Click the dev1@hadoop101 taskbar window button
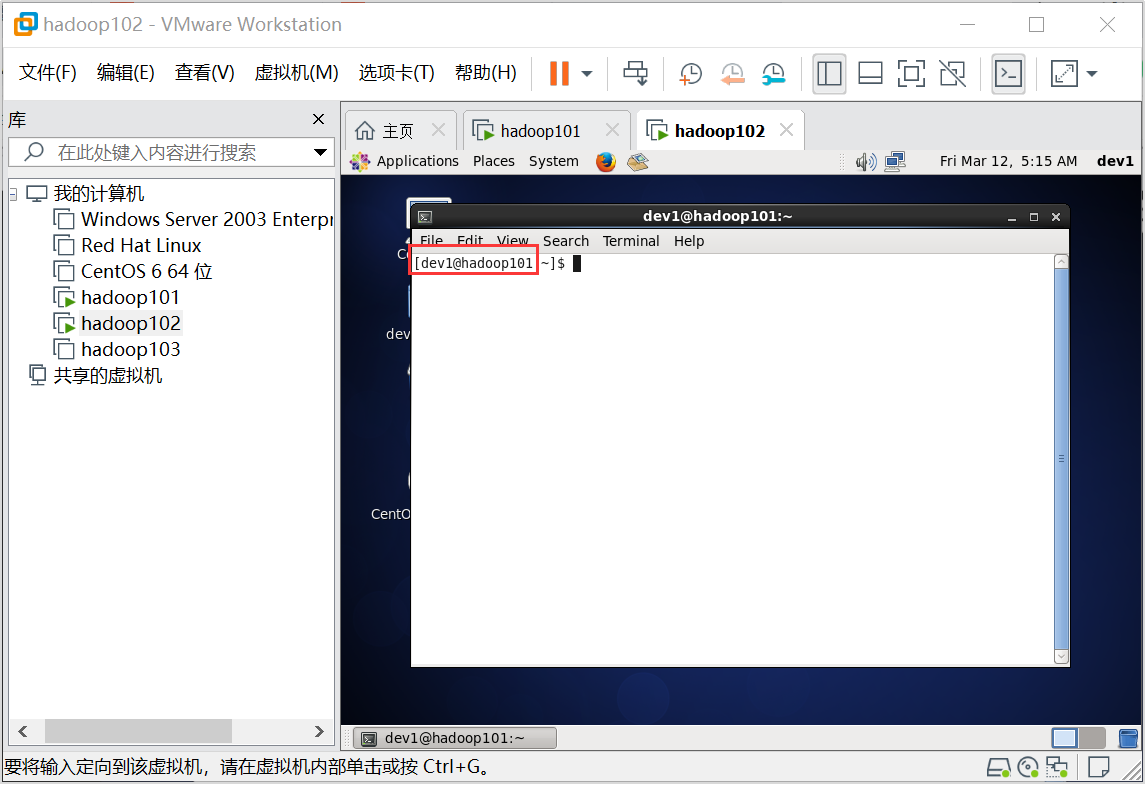This screenshot has width=1145, height=785. coord(455,738)
